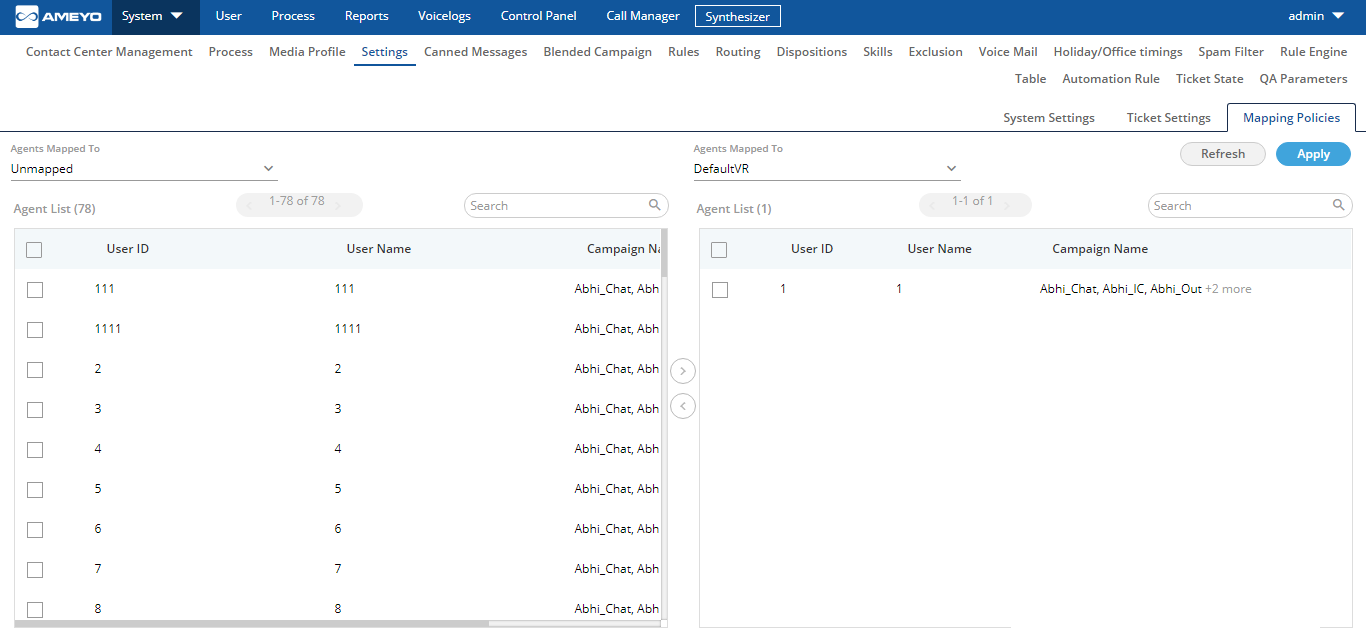1366x634 pixels.
Task: Open Automation Rule section
Action: 1111,79
